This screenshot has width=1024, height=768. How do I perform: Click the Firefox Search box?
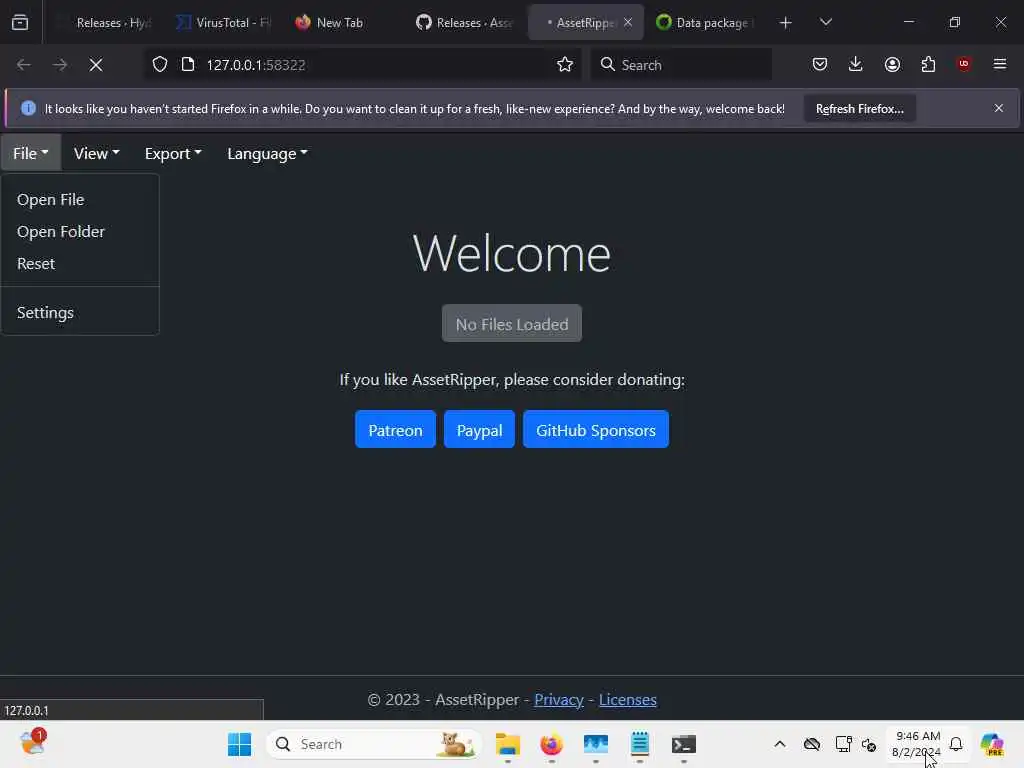[x=680, y=65]
